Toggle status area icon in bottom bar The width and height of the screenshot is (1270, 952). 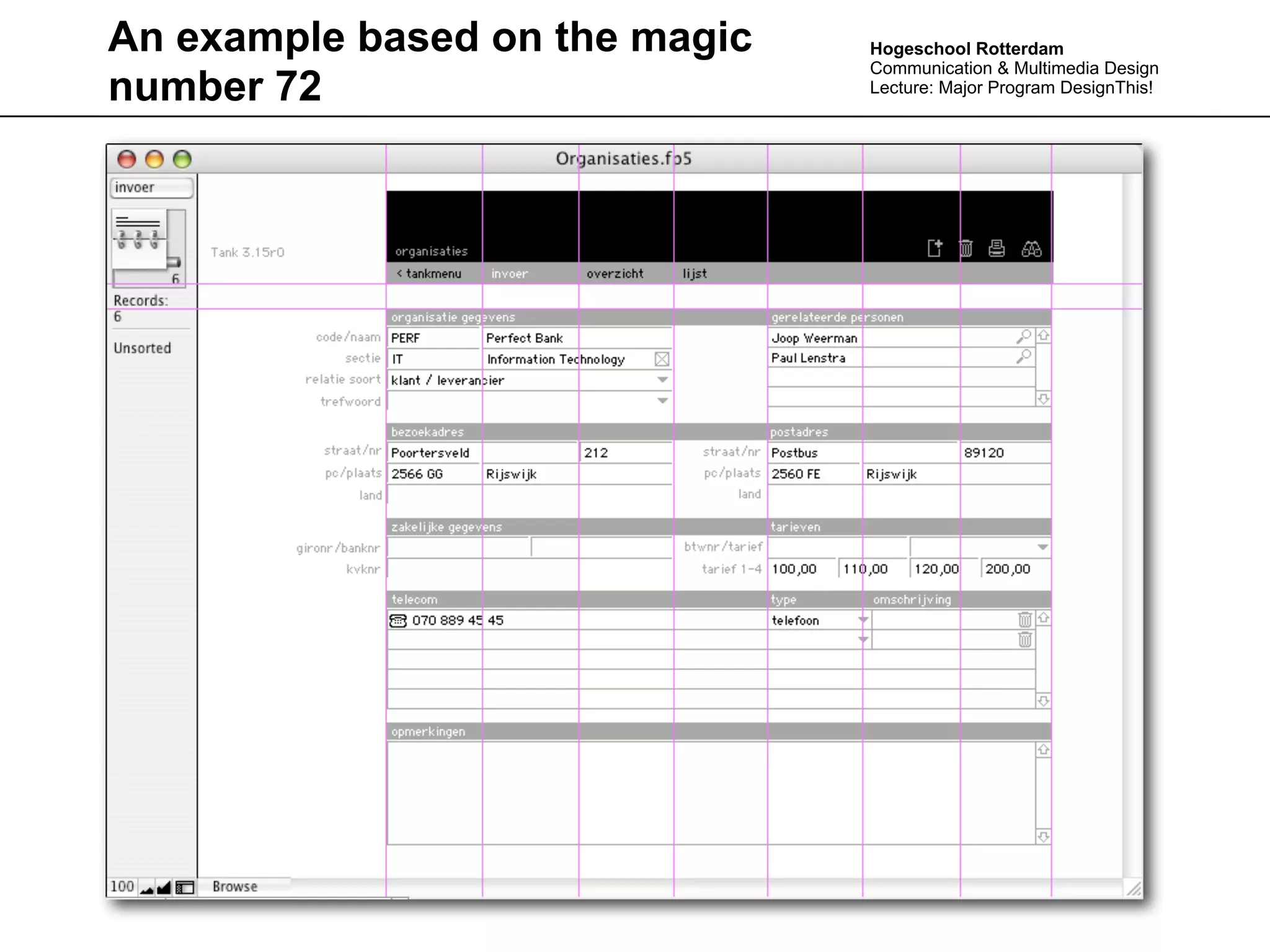point(185,888)
